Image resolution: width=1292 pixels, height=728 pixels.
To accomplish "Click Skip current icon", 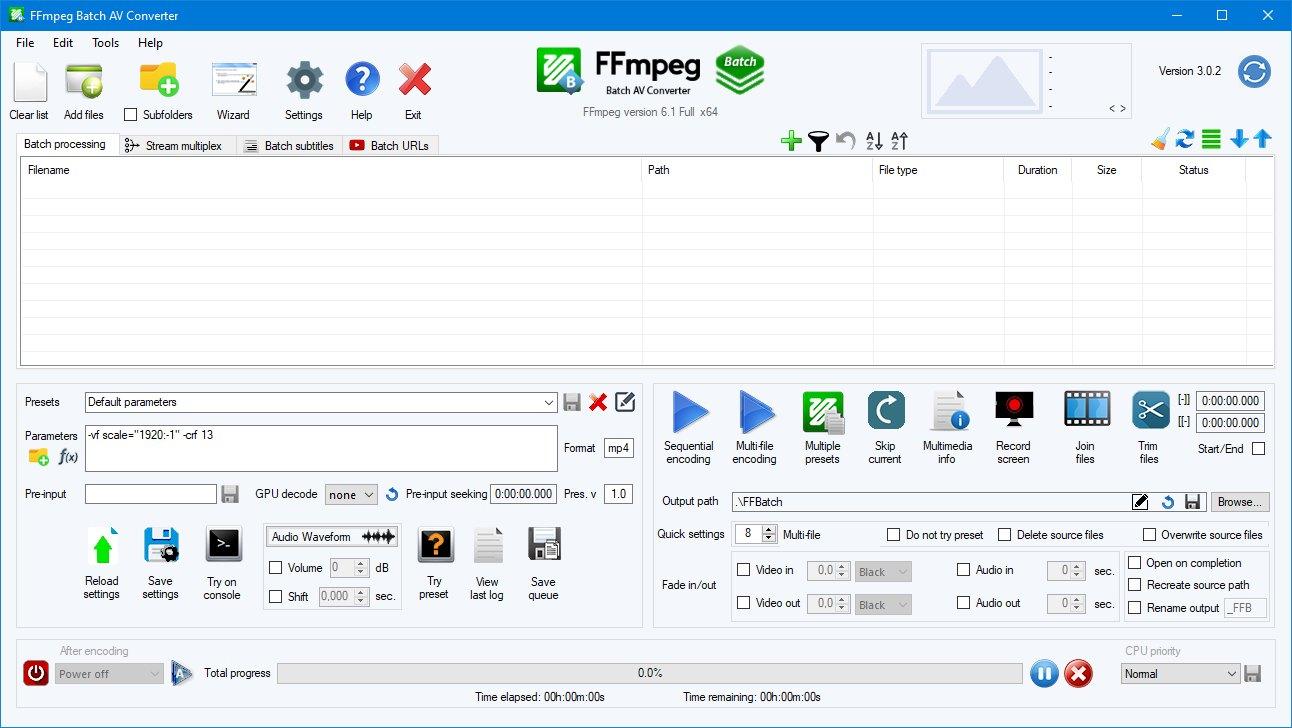I will 885,410.
